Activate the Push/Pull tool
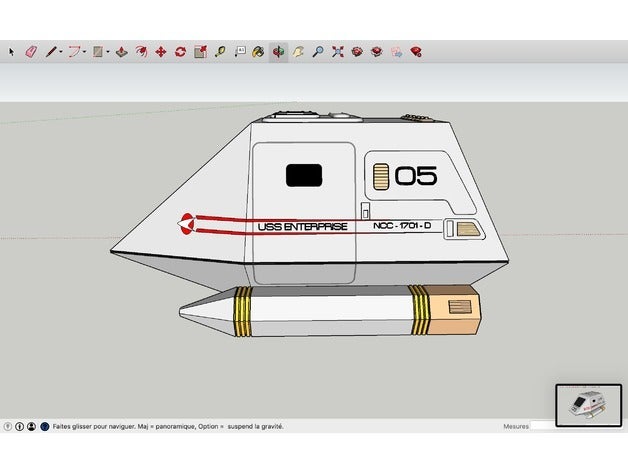628x472 pixels. pos(122,52)
